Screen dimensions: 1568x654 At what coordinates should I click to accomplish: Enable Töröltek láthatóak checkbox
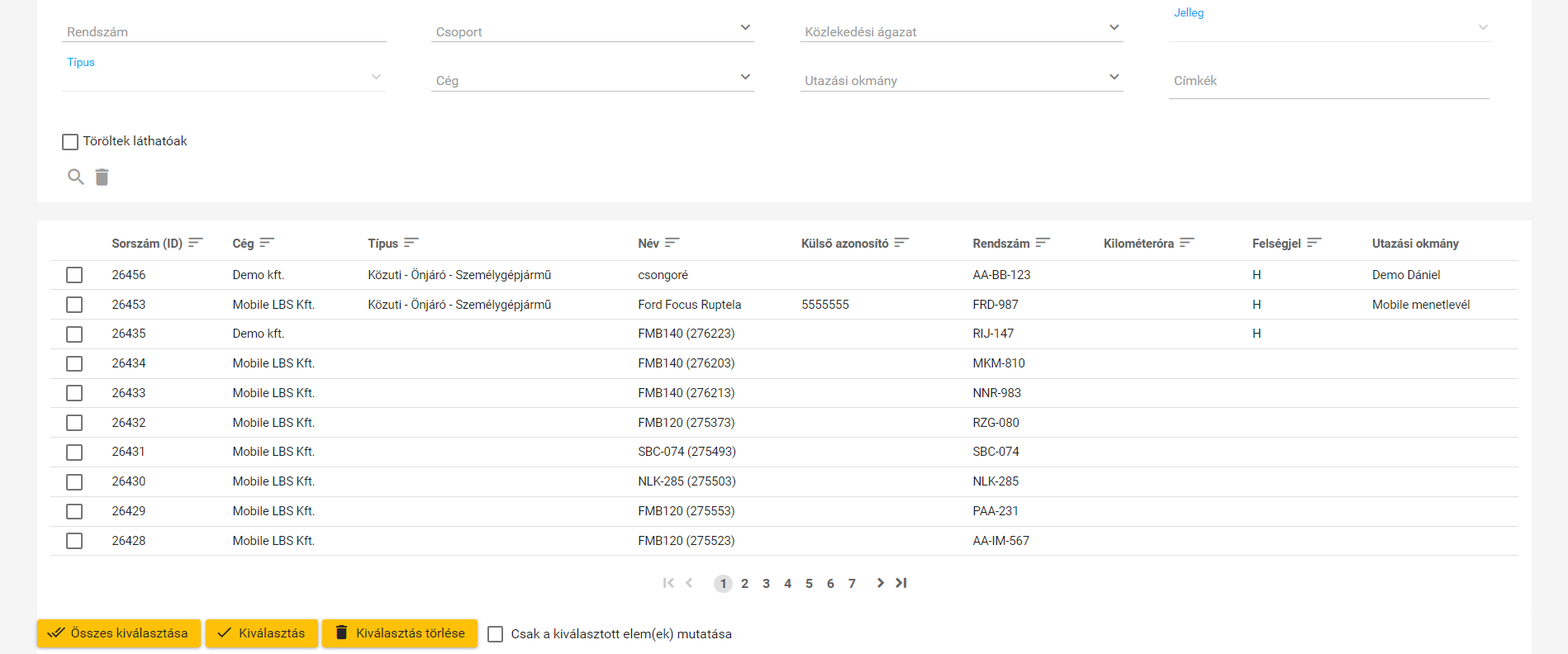pyautogui.click(x=70, y=142)
